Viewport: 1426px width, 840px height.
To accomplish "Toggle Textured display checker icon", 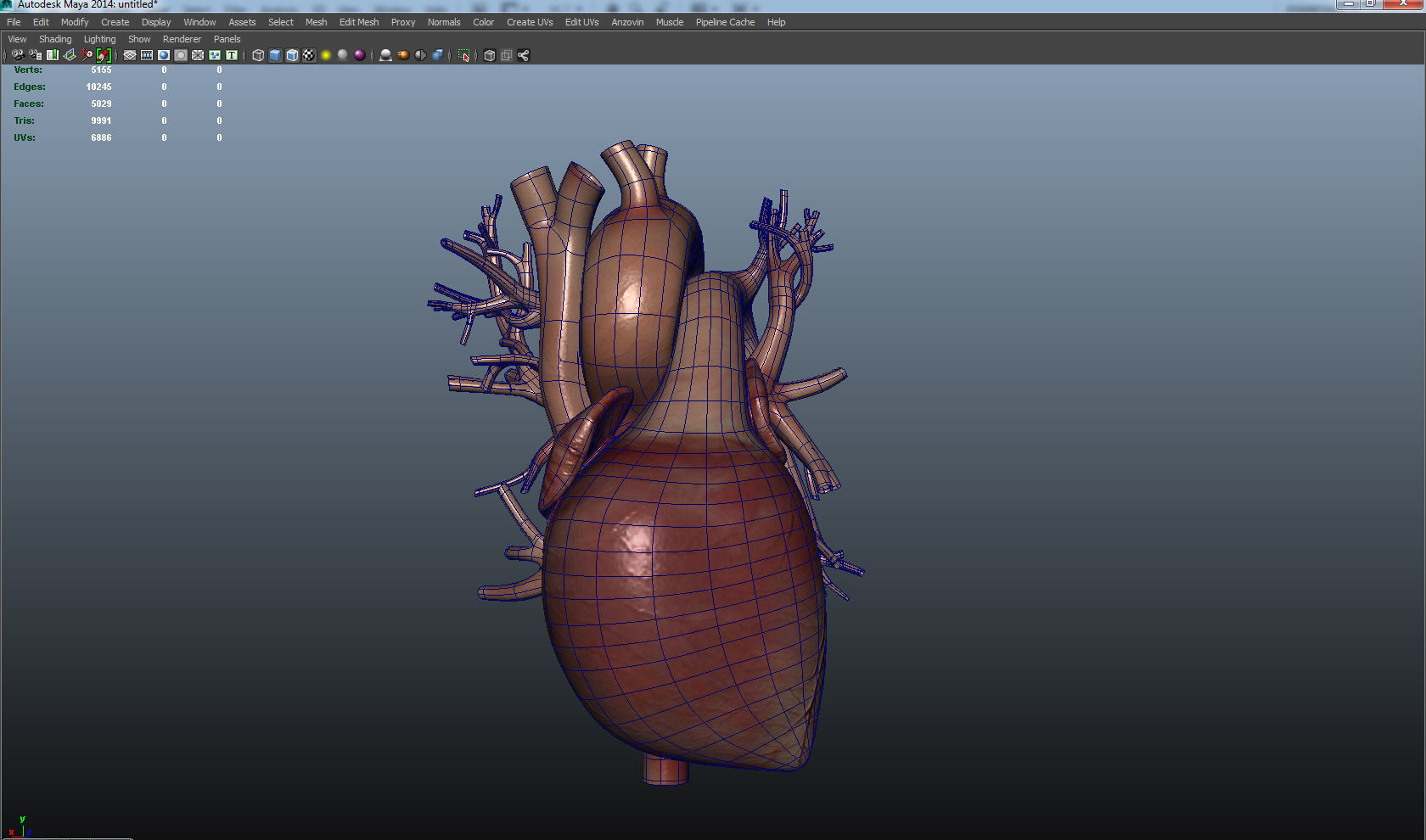I will click(310, 55).
